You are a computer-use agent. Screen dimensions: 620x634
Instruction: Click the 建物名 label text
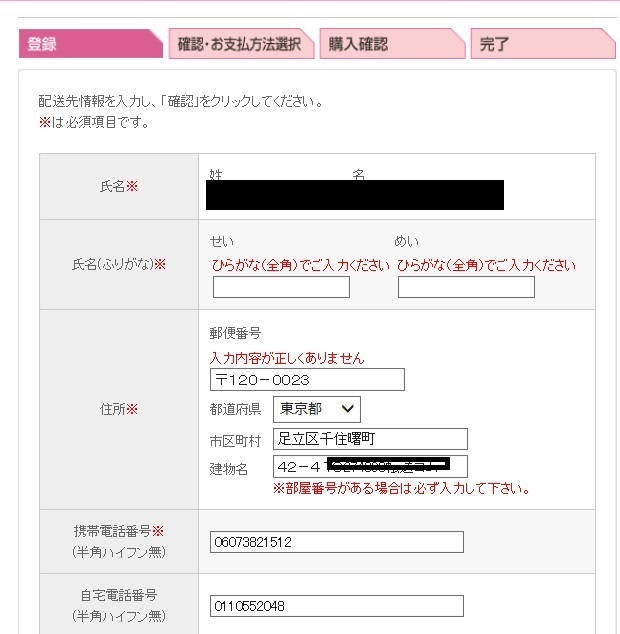(229, 468)
